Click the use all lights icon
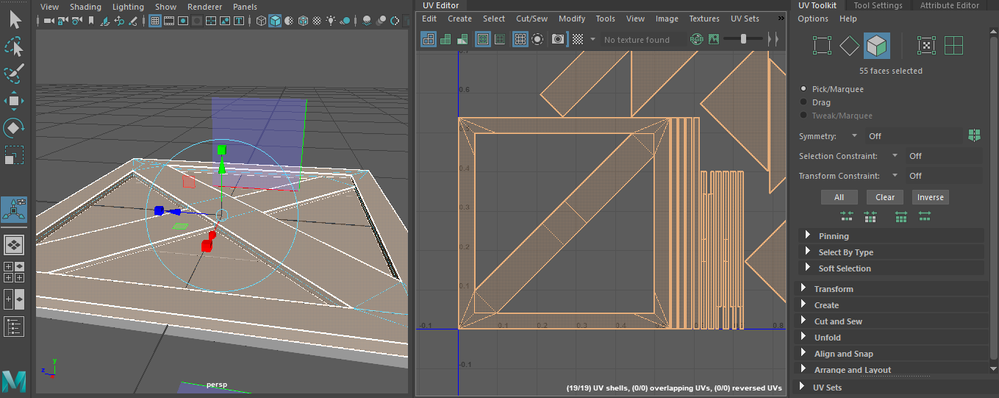This screenshot has width=999, height=398. (x=331, y=21)
